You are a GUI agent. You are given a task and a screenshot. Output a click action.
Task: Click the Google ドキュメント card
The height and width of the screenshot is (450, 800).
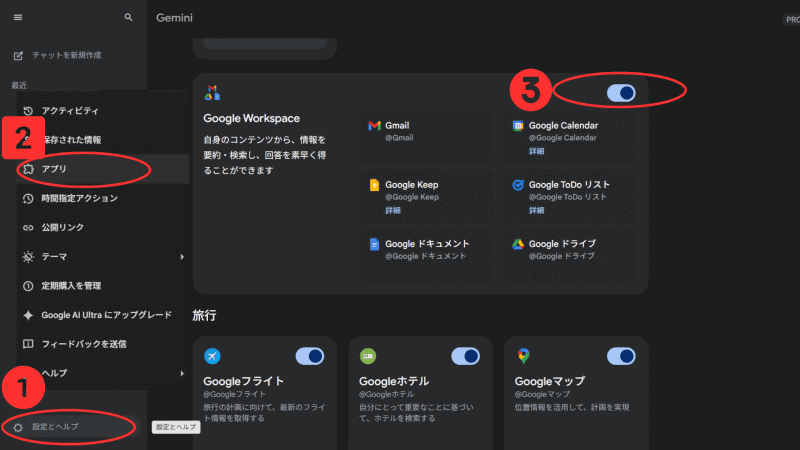(x=427, y=255)
